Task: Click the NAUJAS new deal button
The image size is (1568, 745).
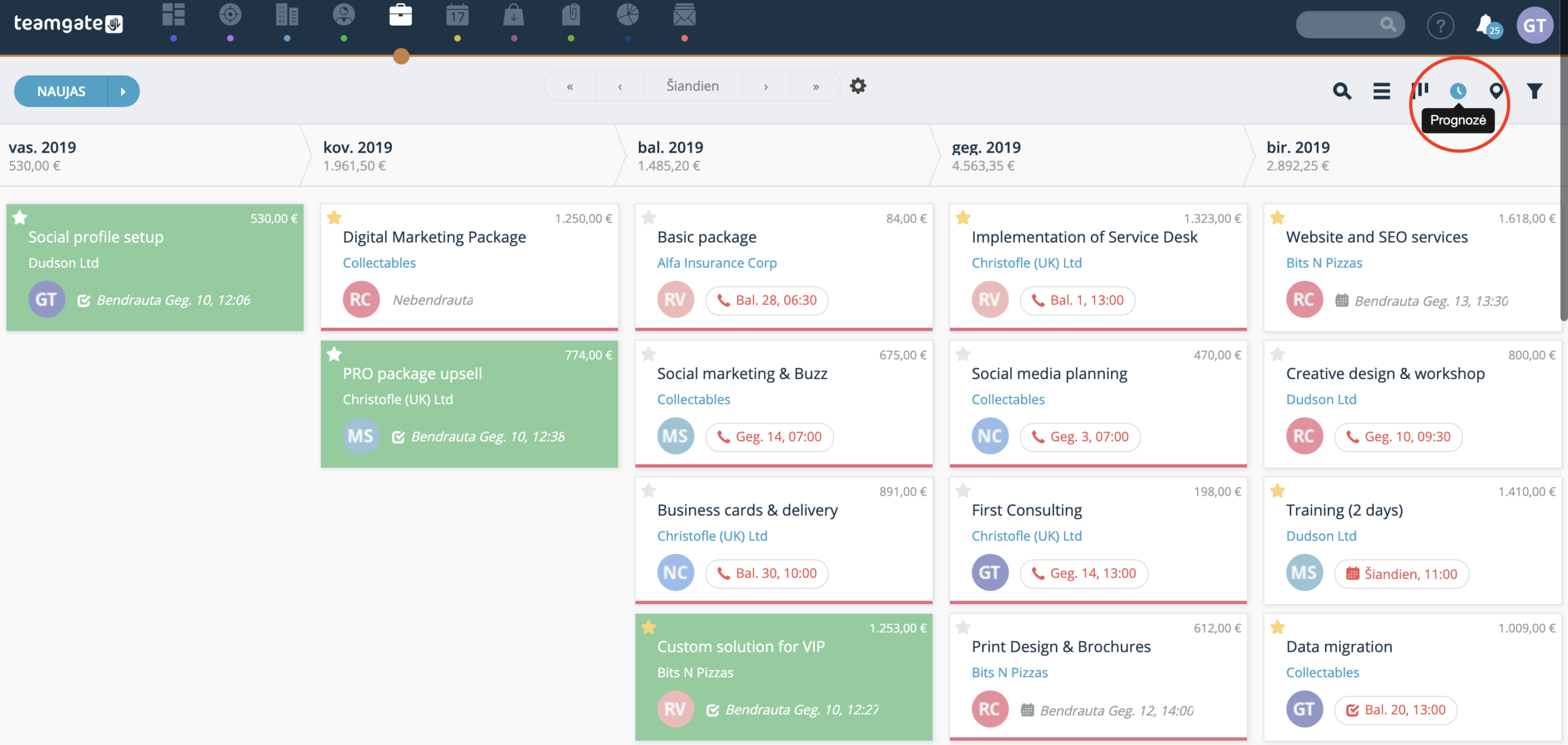Action: [x=61, y=91]
